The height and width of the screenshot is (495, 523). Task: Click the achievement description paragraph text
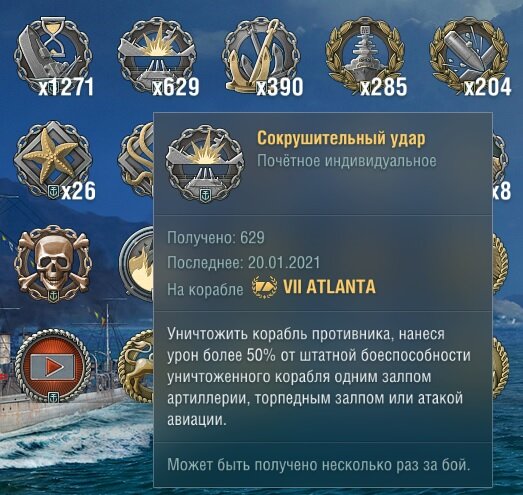point(319,377)
